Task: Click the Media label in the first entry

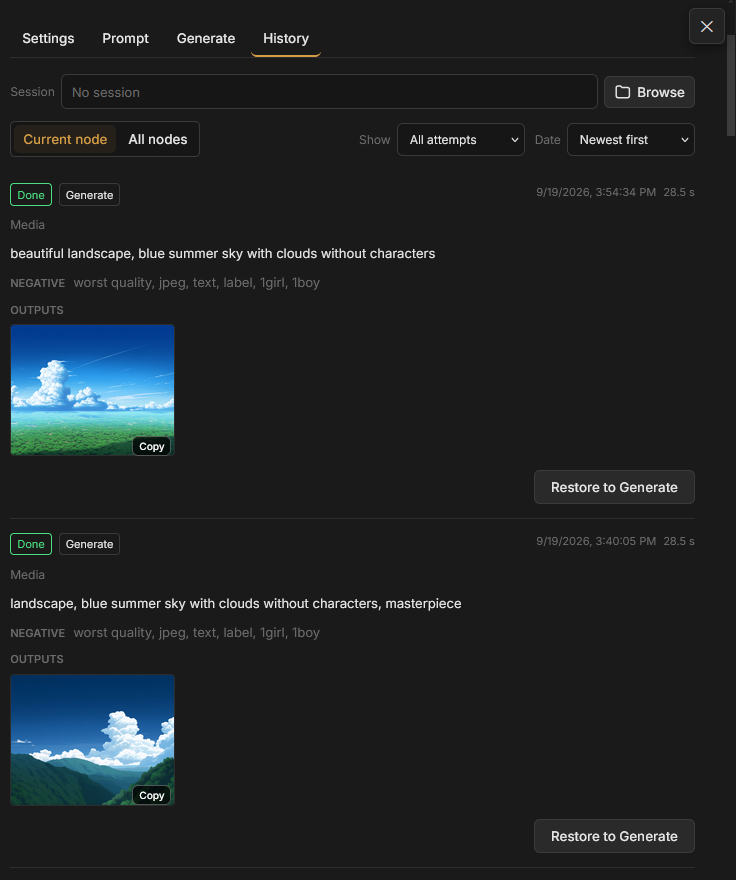Action: point(28,224)
